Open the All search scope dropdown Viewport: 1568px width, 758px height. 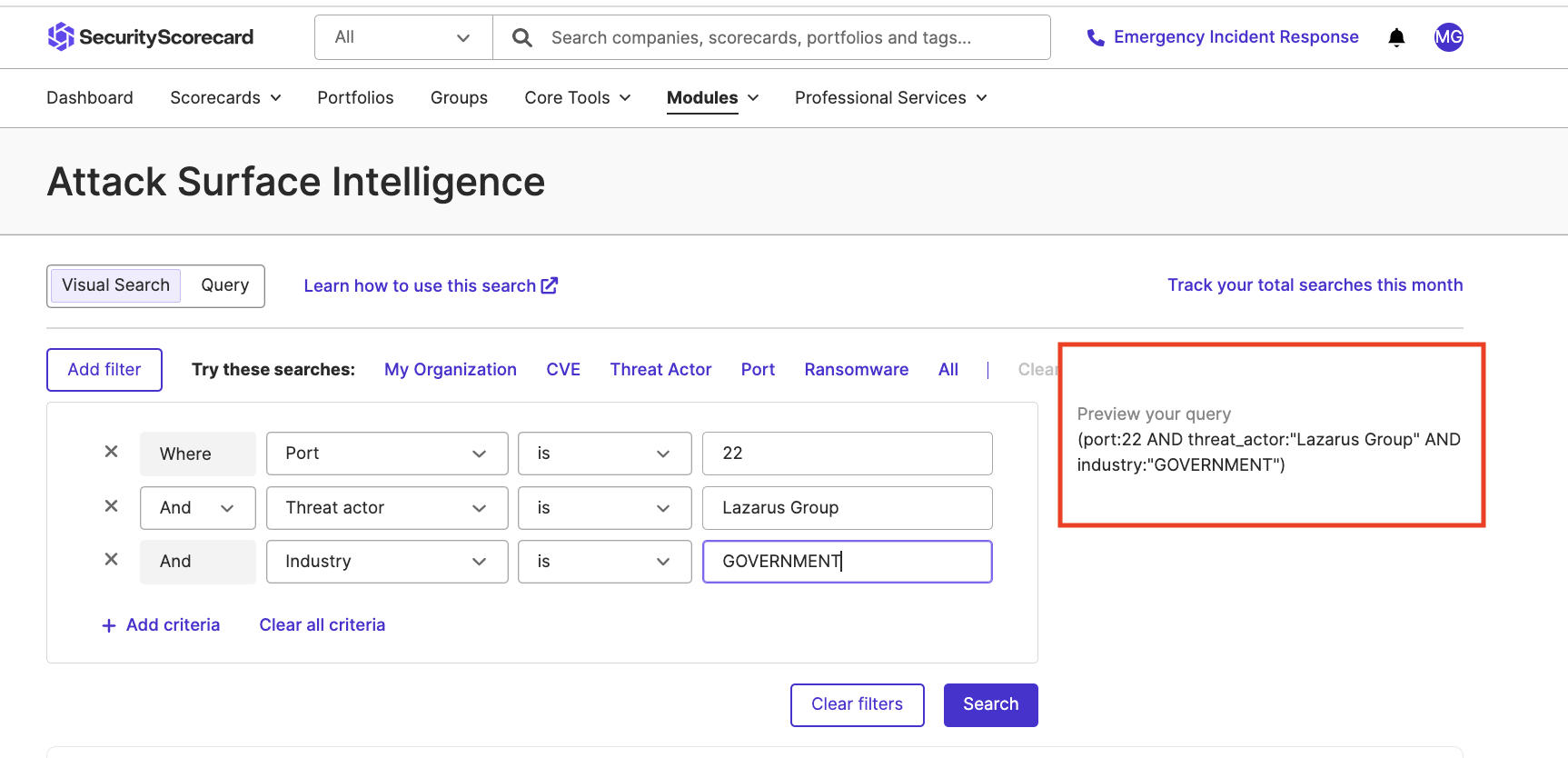tap(403, 37)
